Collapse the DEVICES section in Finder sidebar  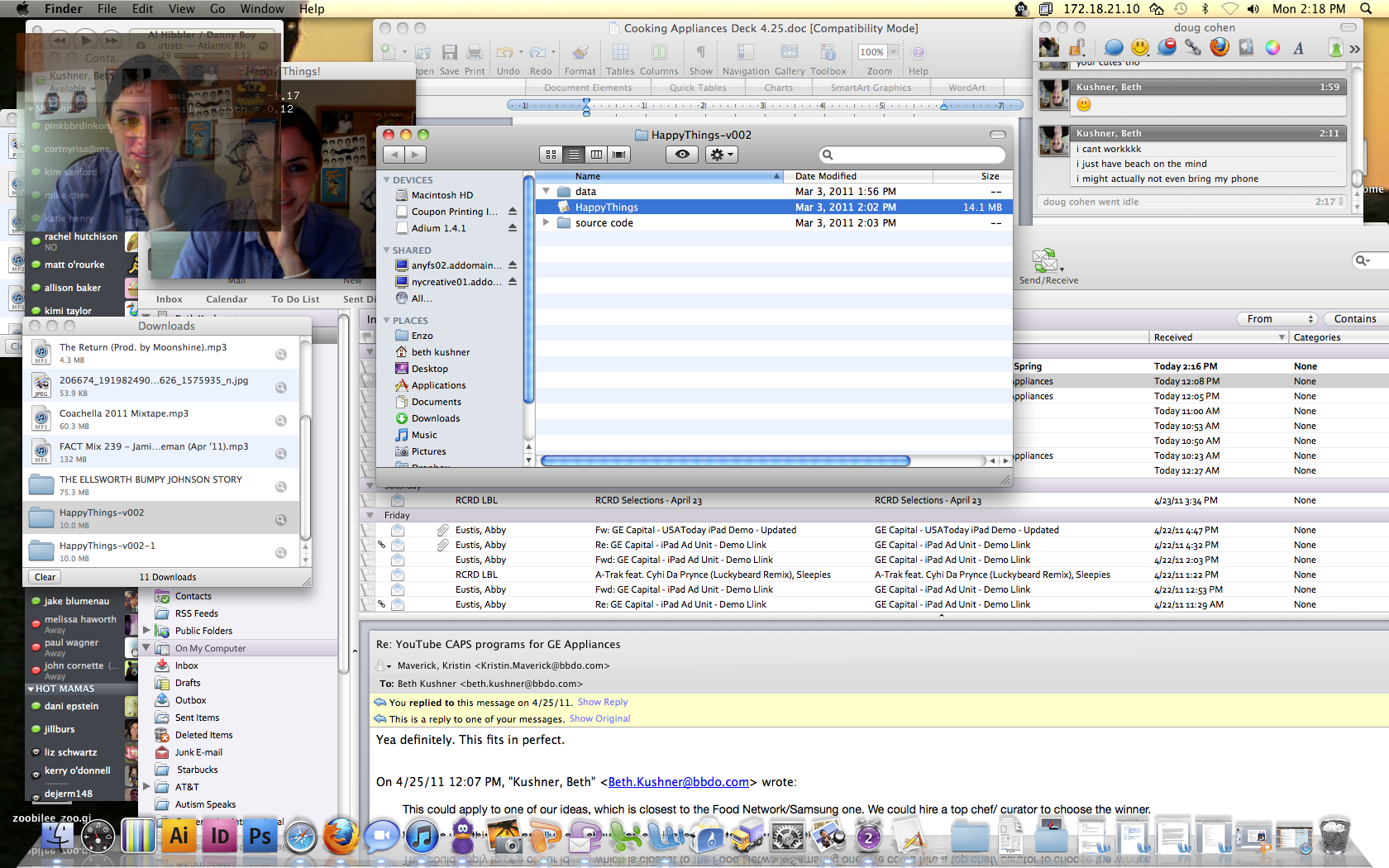tap(386, 179)
